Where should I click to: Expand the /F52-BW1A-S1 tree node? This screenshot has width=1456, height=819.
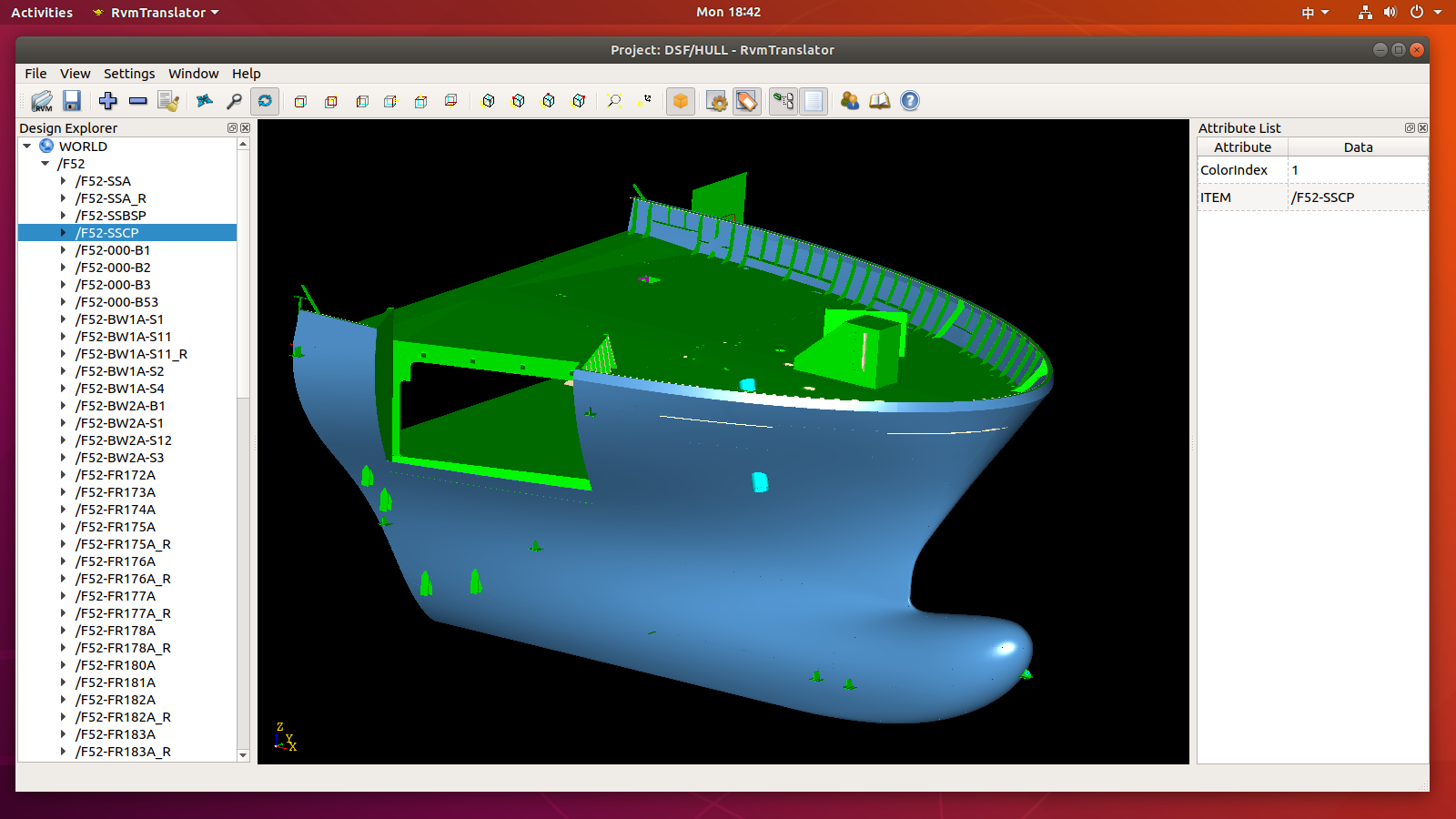(x=63, y=319)
